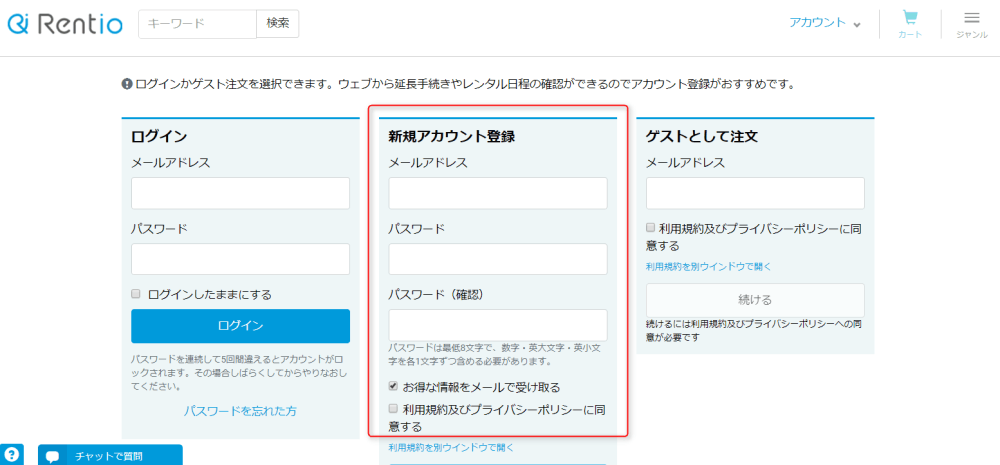The width and height of the screenshot is (1000, 465).
Task: Expand the アカウント dropdown
Action: (x=825, y=23)
